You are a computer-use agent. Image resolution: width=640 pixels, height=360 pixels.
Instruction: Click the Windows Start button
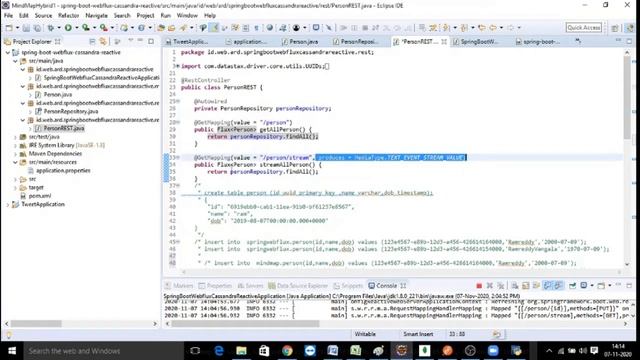[11, 351]
